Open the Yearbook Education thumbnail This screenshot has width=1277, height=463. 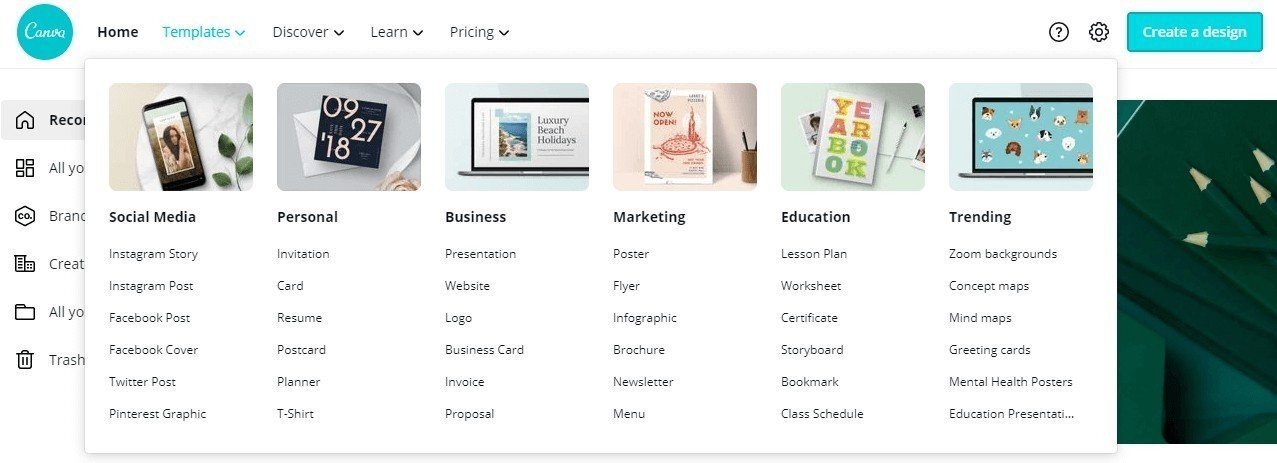click(853, 137)
